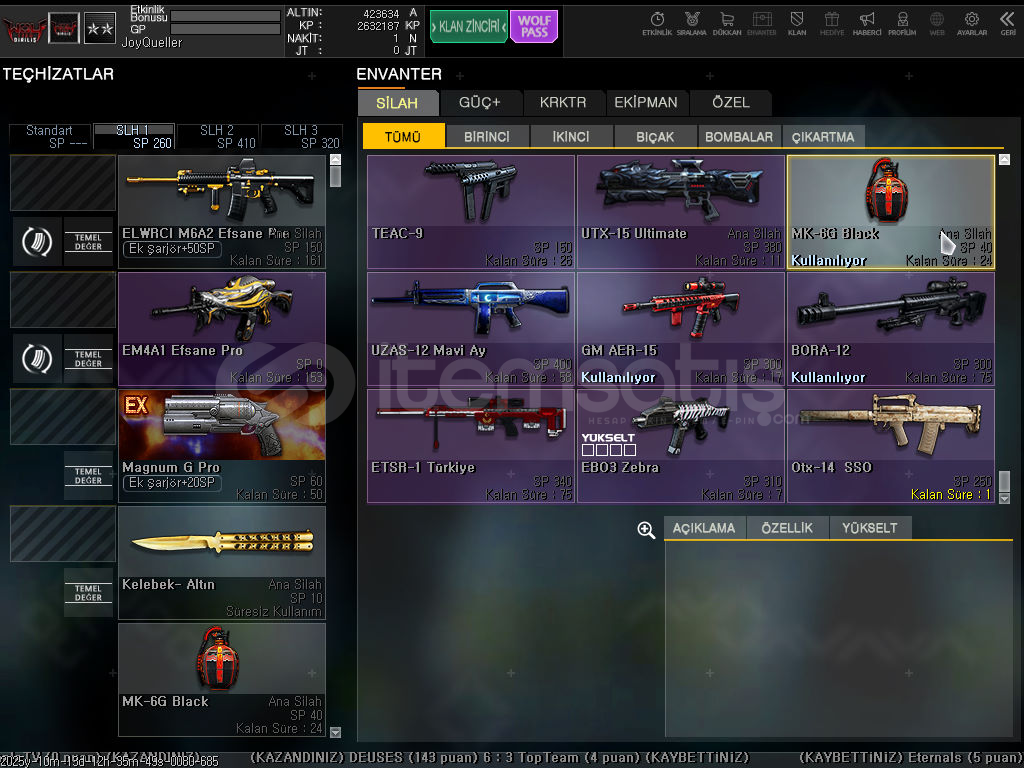Viewport: 1024px width, 768px height.
Task: Open the YÜKSELT upgrade tab
Action: (870, 528)
